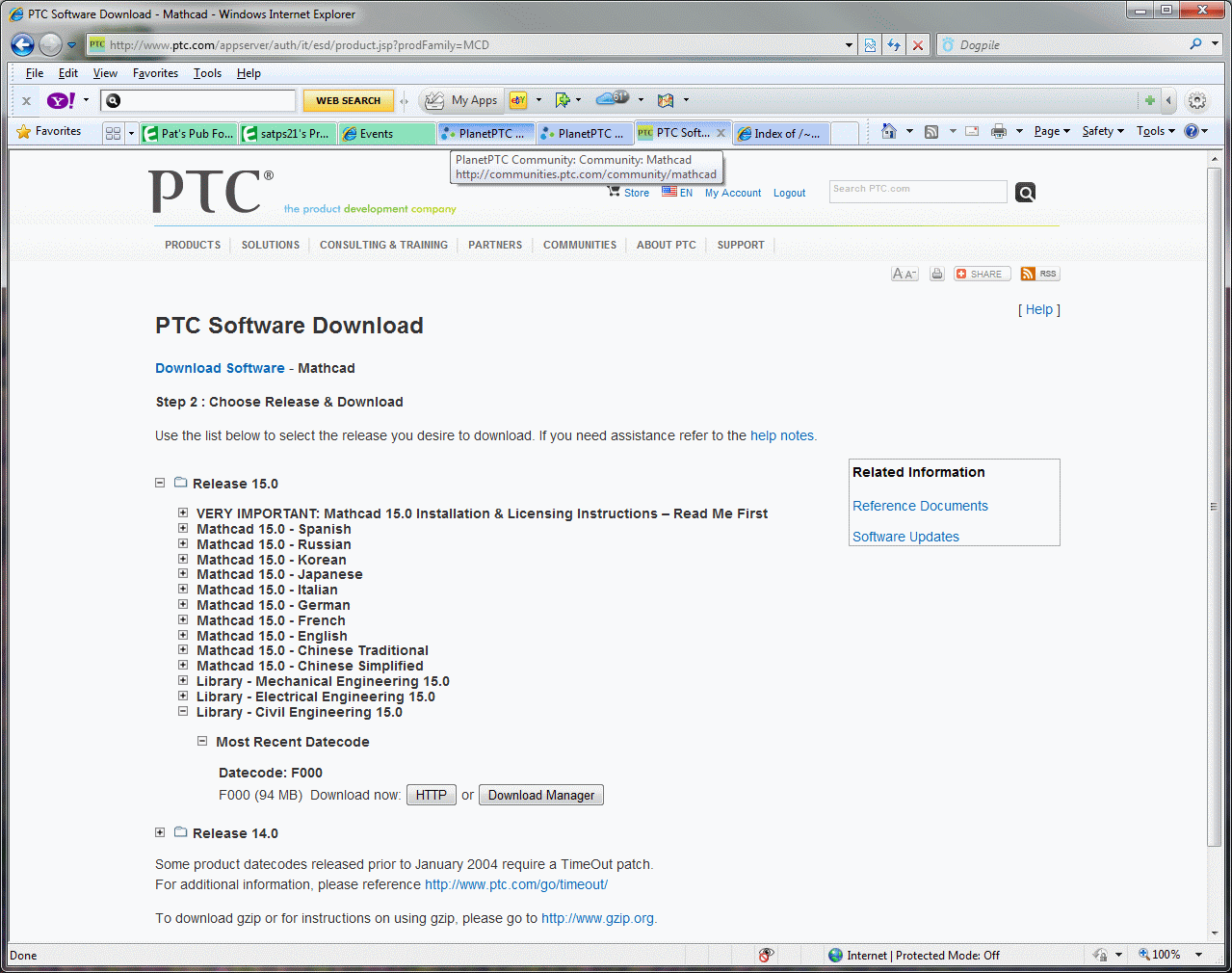Click the HTTP download button
The image size is (1232, 973).
pyautogui.click(x=432, y=795)
